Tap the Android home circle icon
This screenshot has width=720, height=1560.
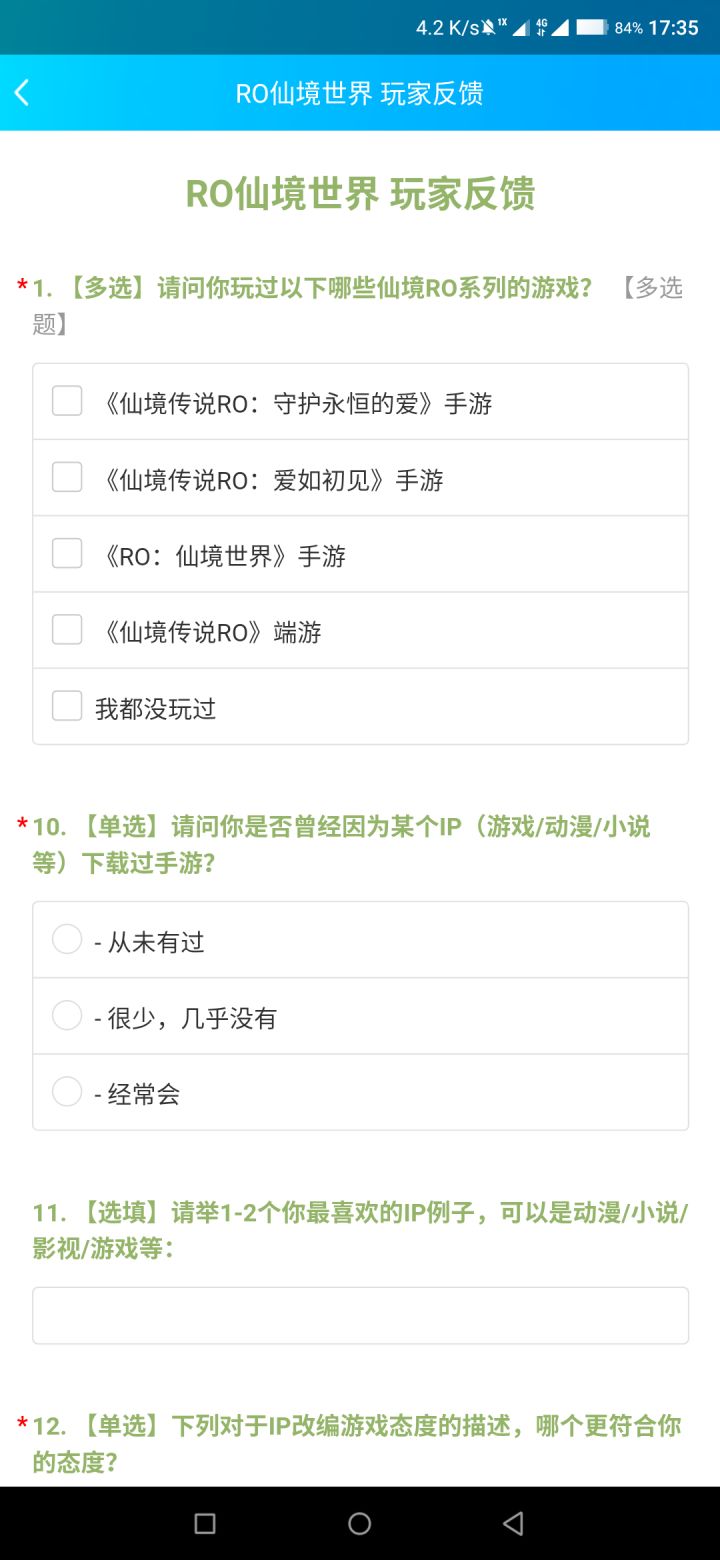point(360,1523)
